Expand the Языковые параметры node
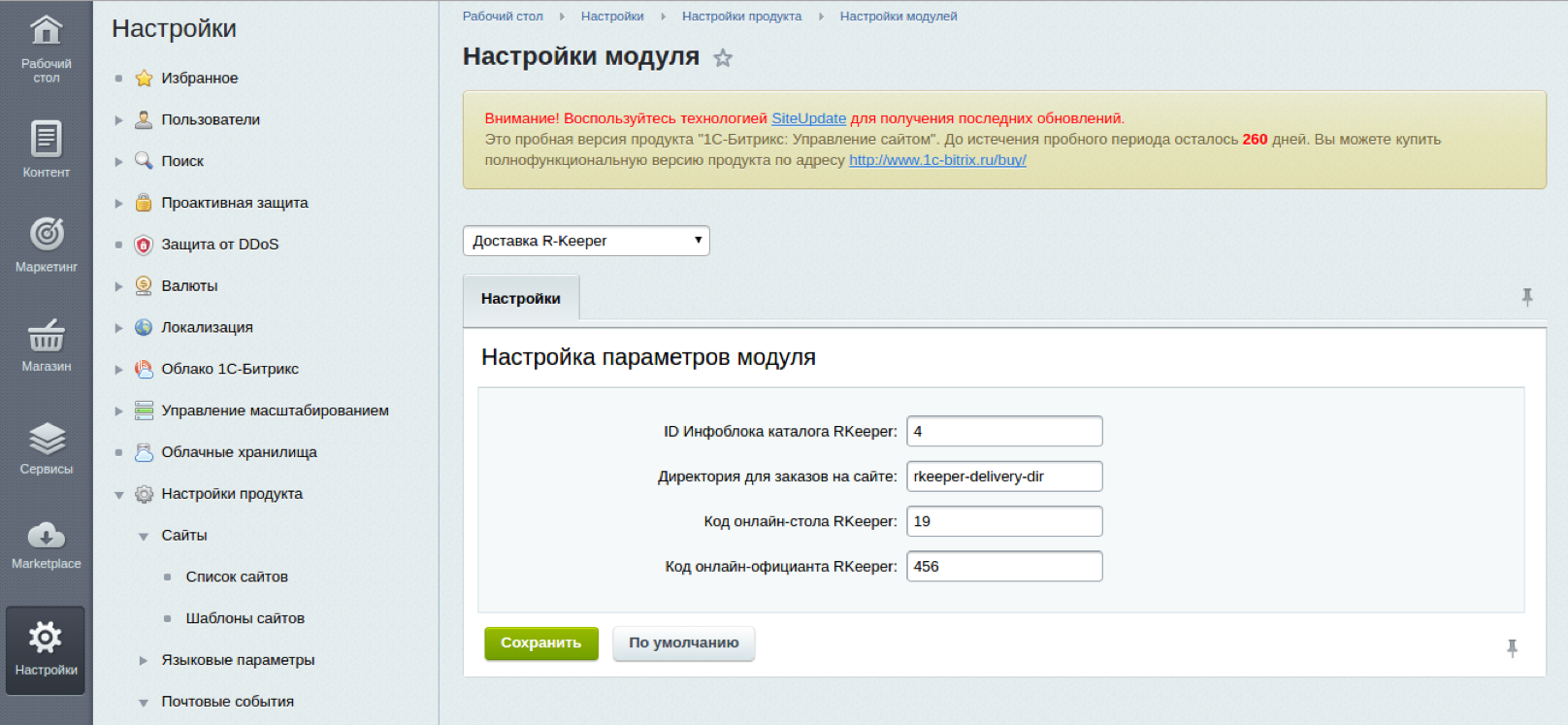 (143, 661)
